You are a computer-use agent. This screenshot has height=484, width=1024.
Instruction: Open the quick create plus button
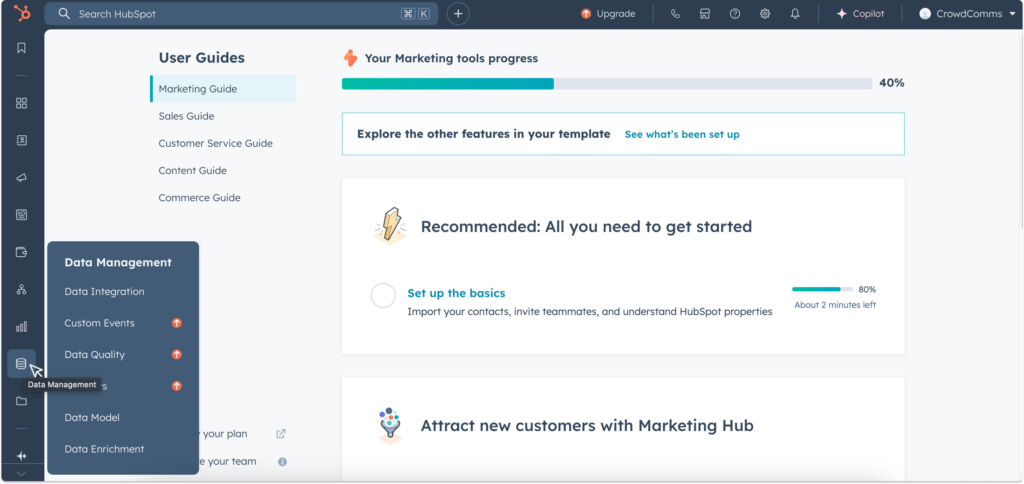(x=458, y=14)
